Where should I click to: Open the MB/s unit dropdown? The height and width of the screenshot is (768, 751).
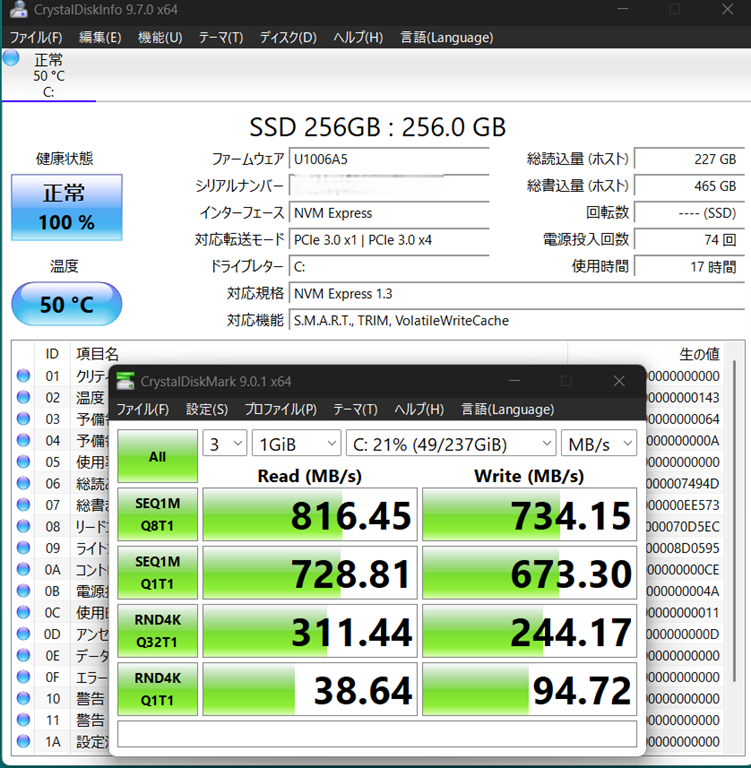pyautogui.click(x=599, y=444)
